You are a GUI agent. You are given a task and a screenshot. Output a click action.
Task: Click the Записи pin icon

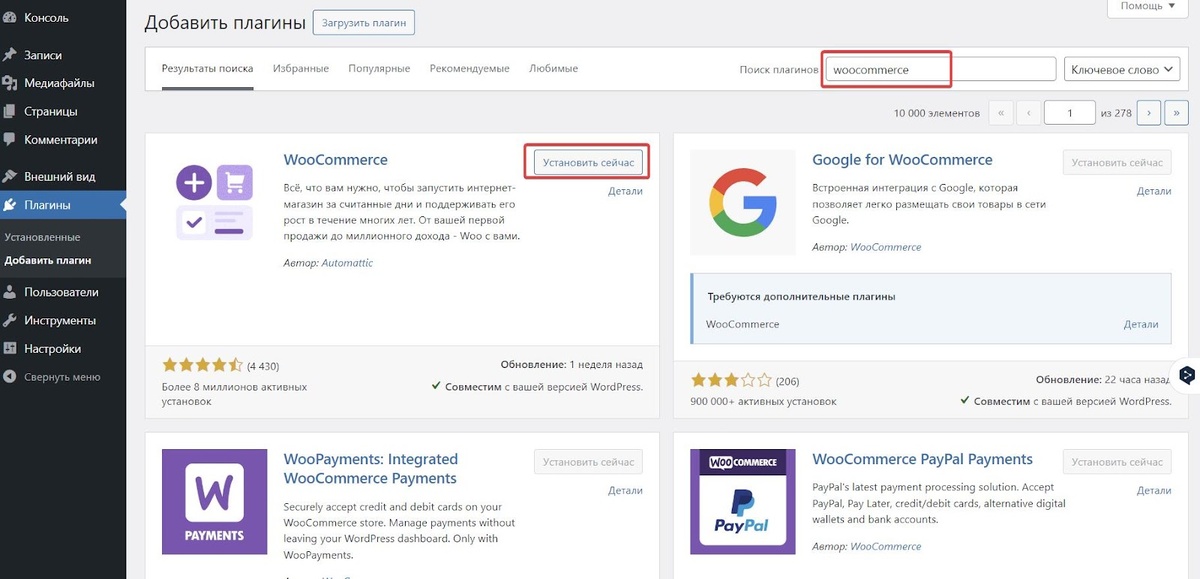10,55
